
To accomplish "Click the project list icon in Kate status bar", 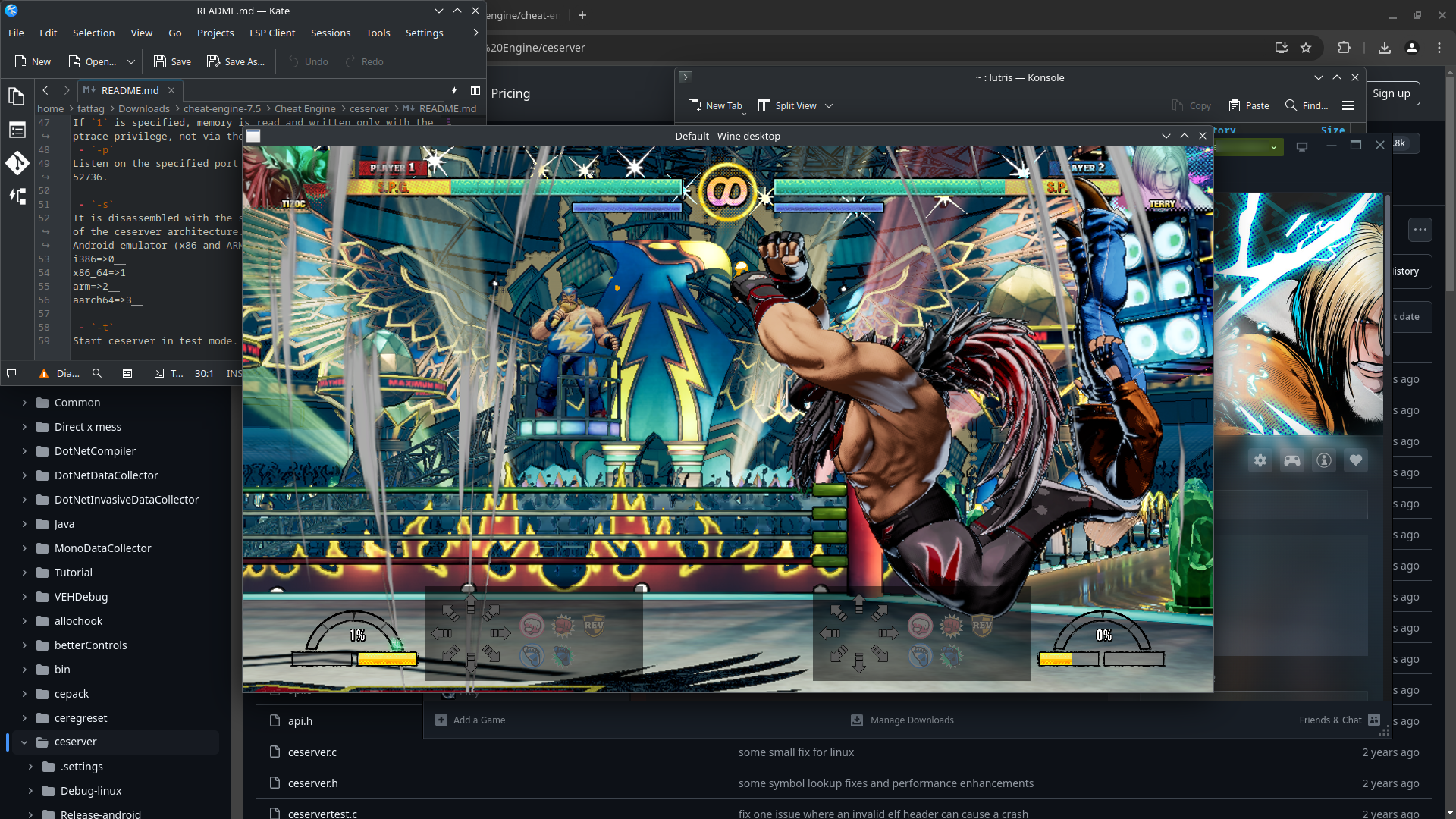I will pyautogui.click(x=127, y=373).
